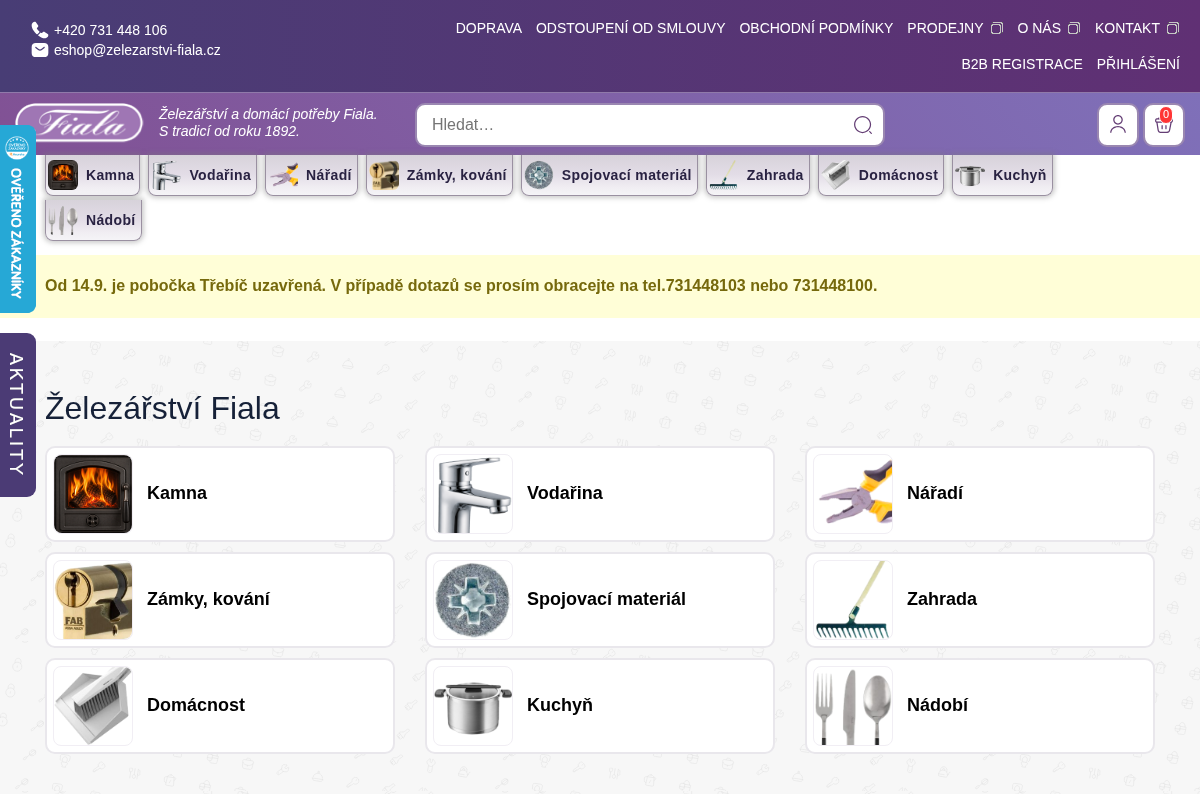Open the shopping basket icon

(1164, 125)
